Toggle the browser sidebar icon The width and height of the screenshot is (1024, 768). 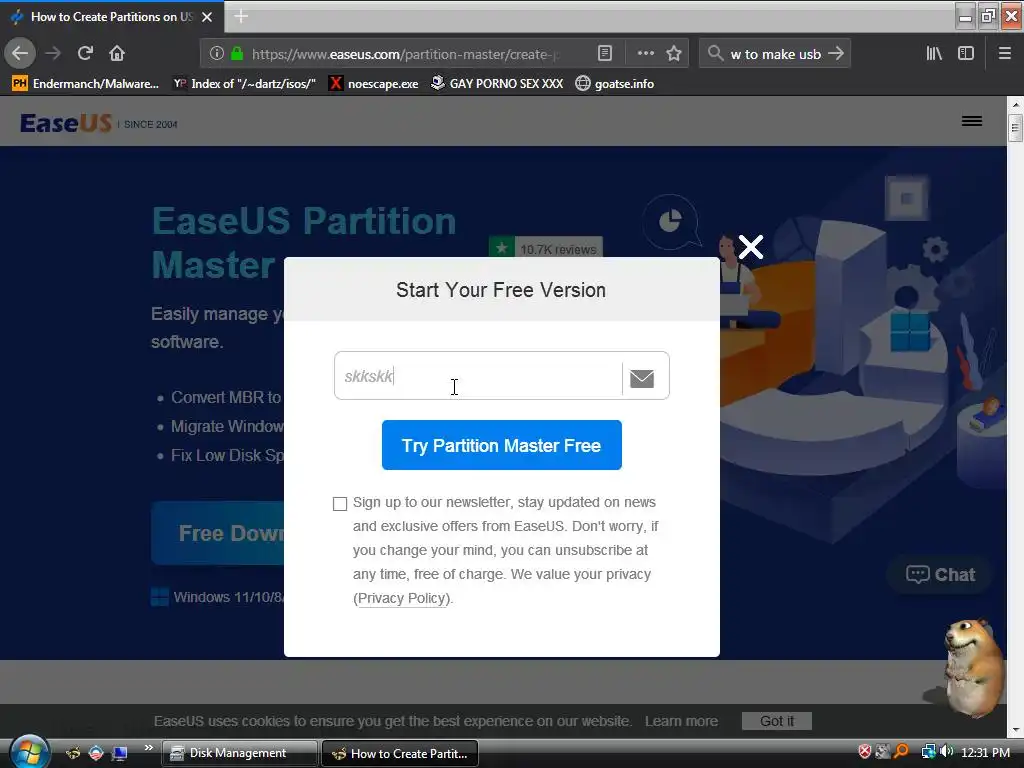coord(966,54)
